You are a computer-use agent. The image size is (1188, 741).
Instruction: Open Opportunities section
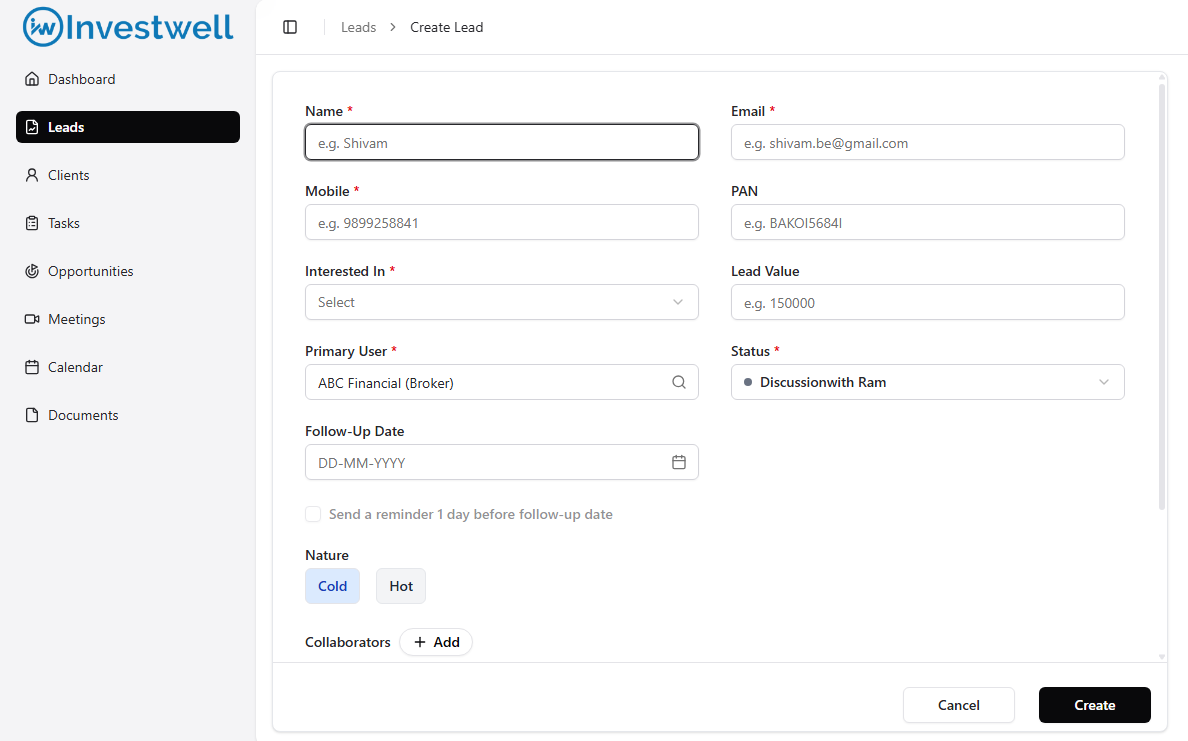(x=128, y=271)
